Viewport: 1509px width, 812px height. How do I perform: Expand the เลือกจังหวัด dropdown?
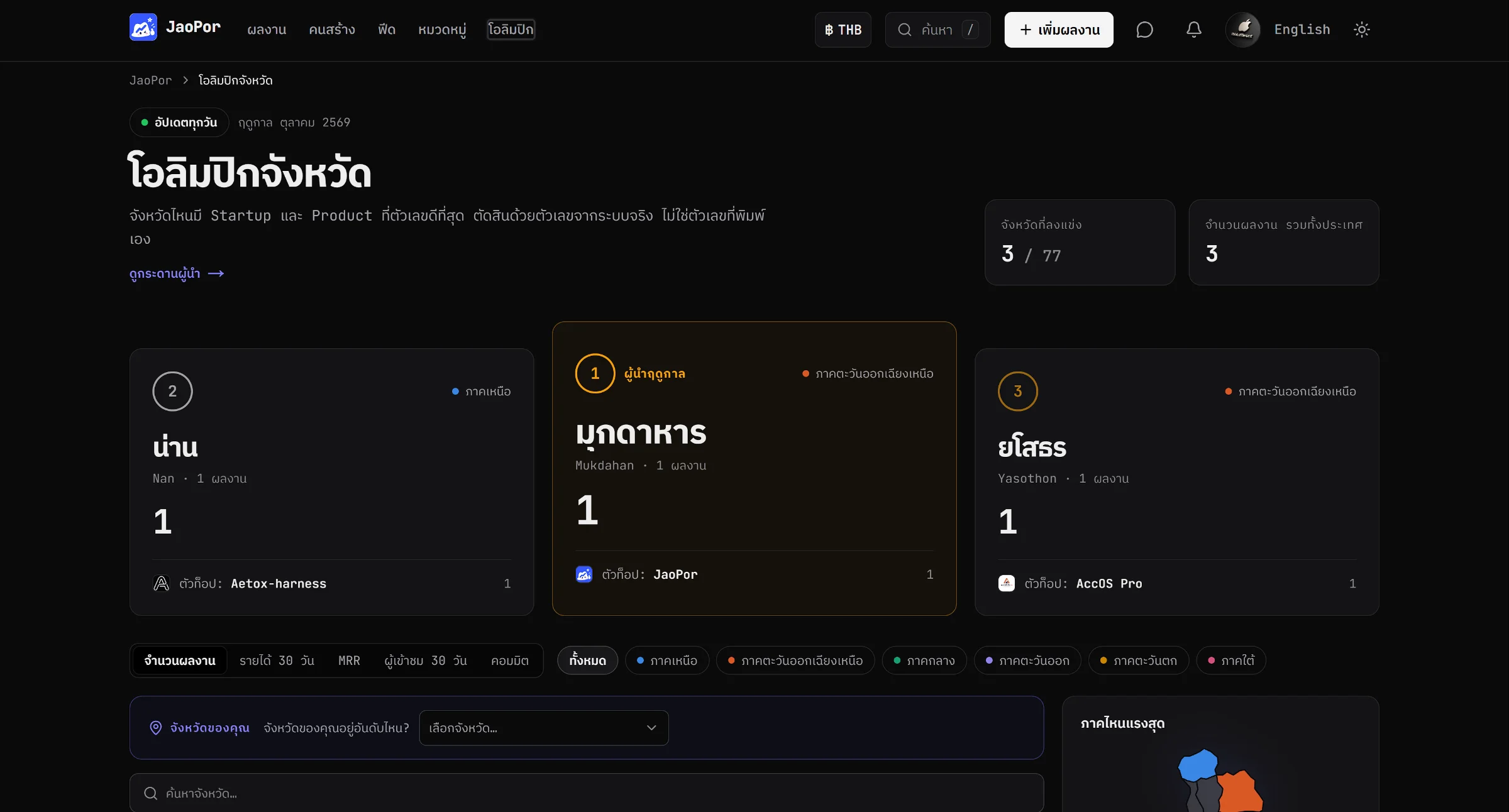(543, 728)
